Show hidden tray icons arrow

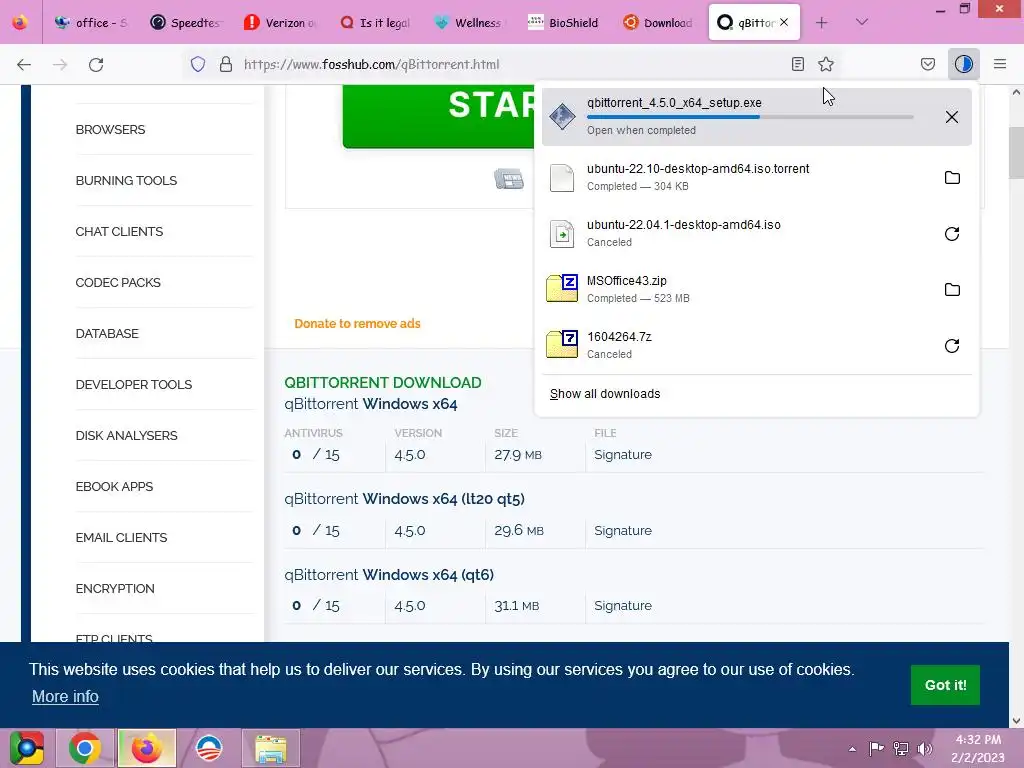(852, 749)
